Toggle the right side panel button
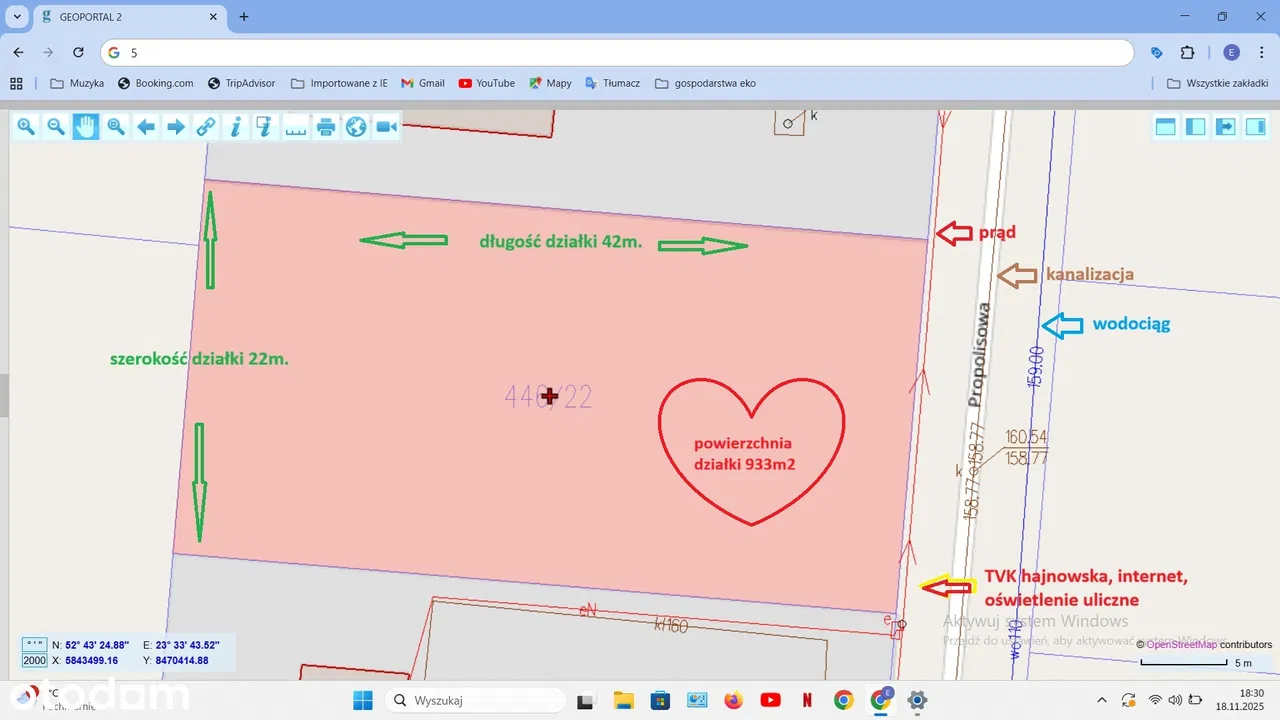The image size is (1280, 720). tap(1255, 126)
